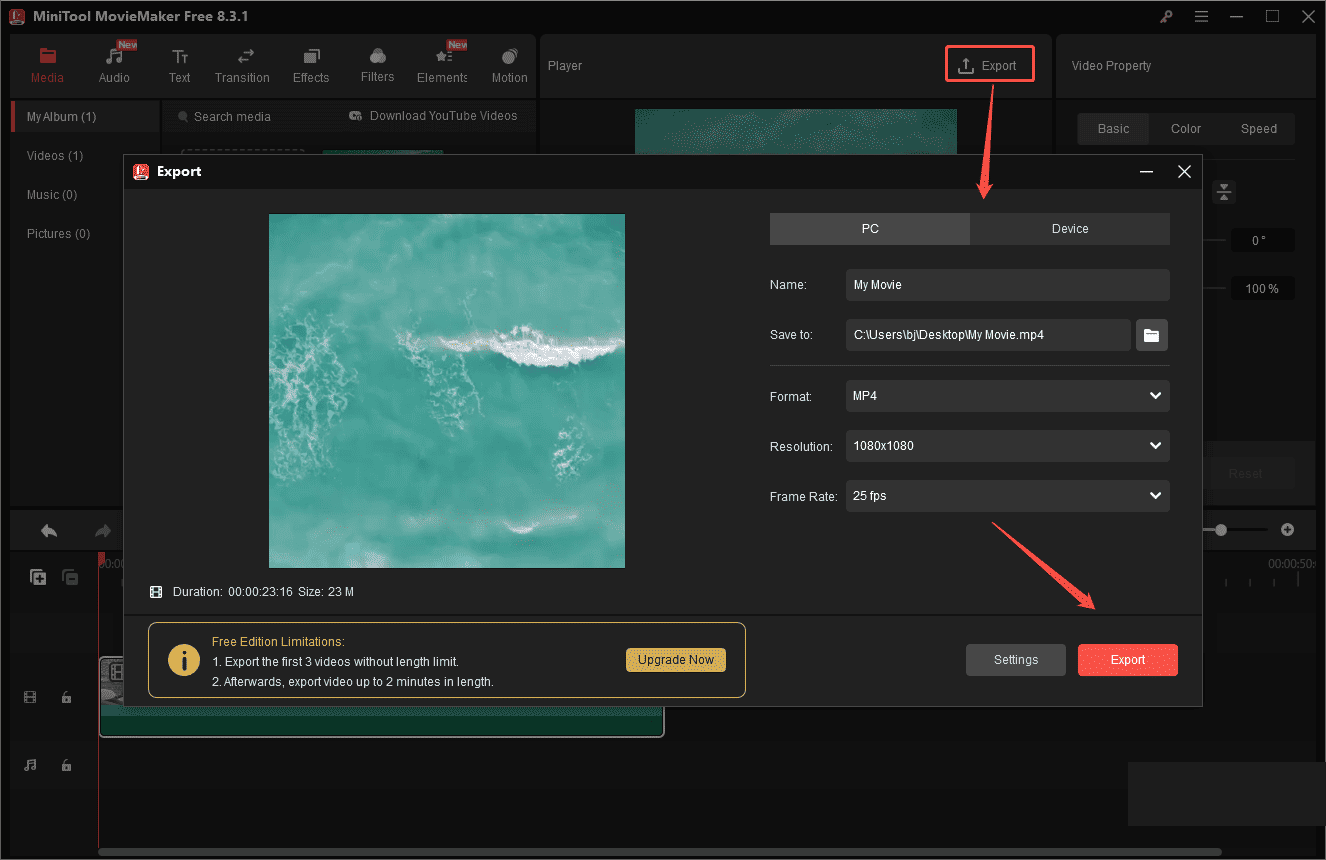The height and width of the screenshot is (860, 1326).
Task: Click the Upgrade Now button
Action: pos(676,660)
